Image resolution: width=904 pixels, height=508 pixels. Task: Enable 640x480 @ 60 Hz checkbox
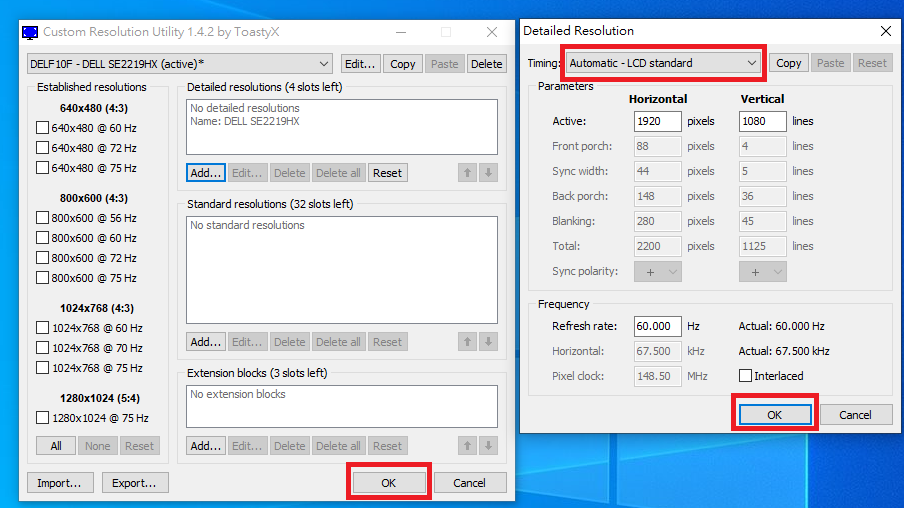[x=42, y=127]
